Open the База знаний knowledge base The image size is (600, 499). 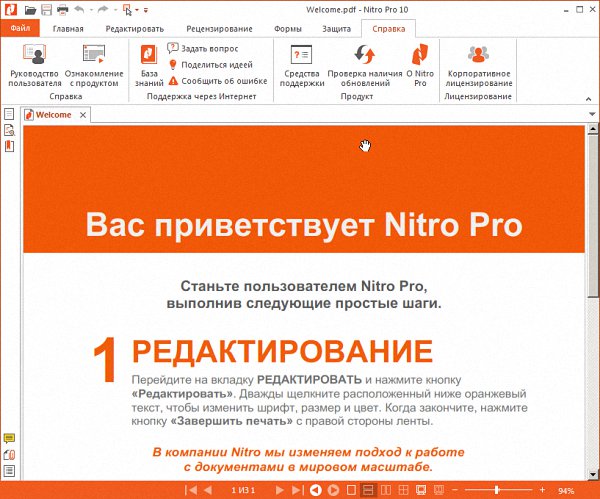point(149,65)
